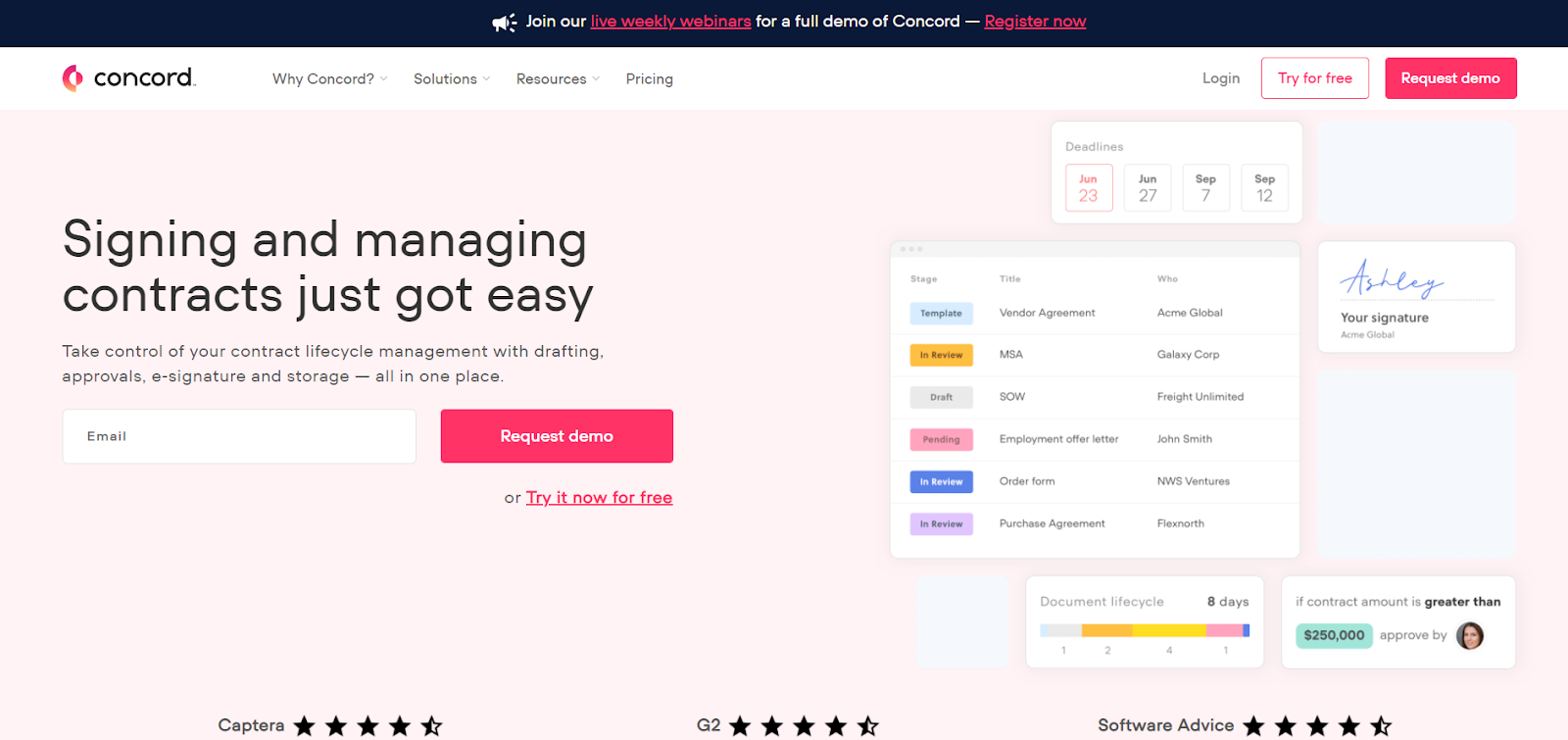1568x740 pixels.
Task: Select the Jun 27 deadline
Action: [1148, 188]
